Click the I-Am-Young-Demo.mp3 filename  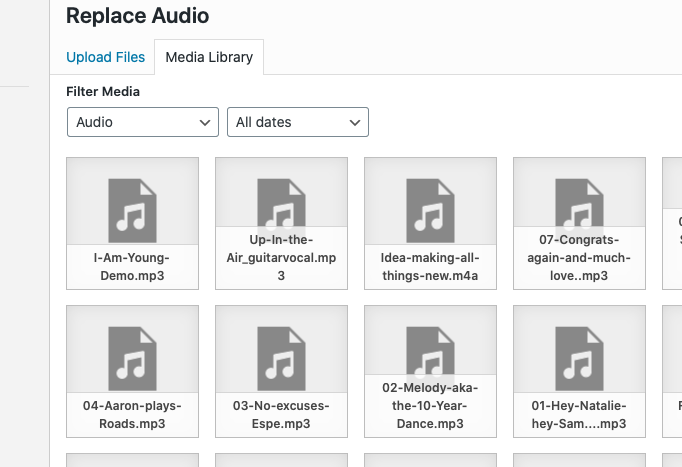[x=132, y=267]
